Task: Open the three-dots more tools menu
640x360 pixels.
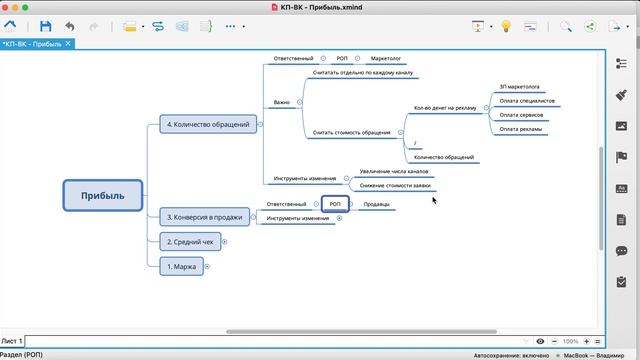Action: (x=230, y=26)
